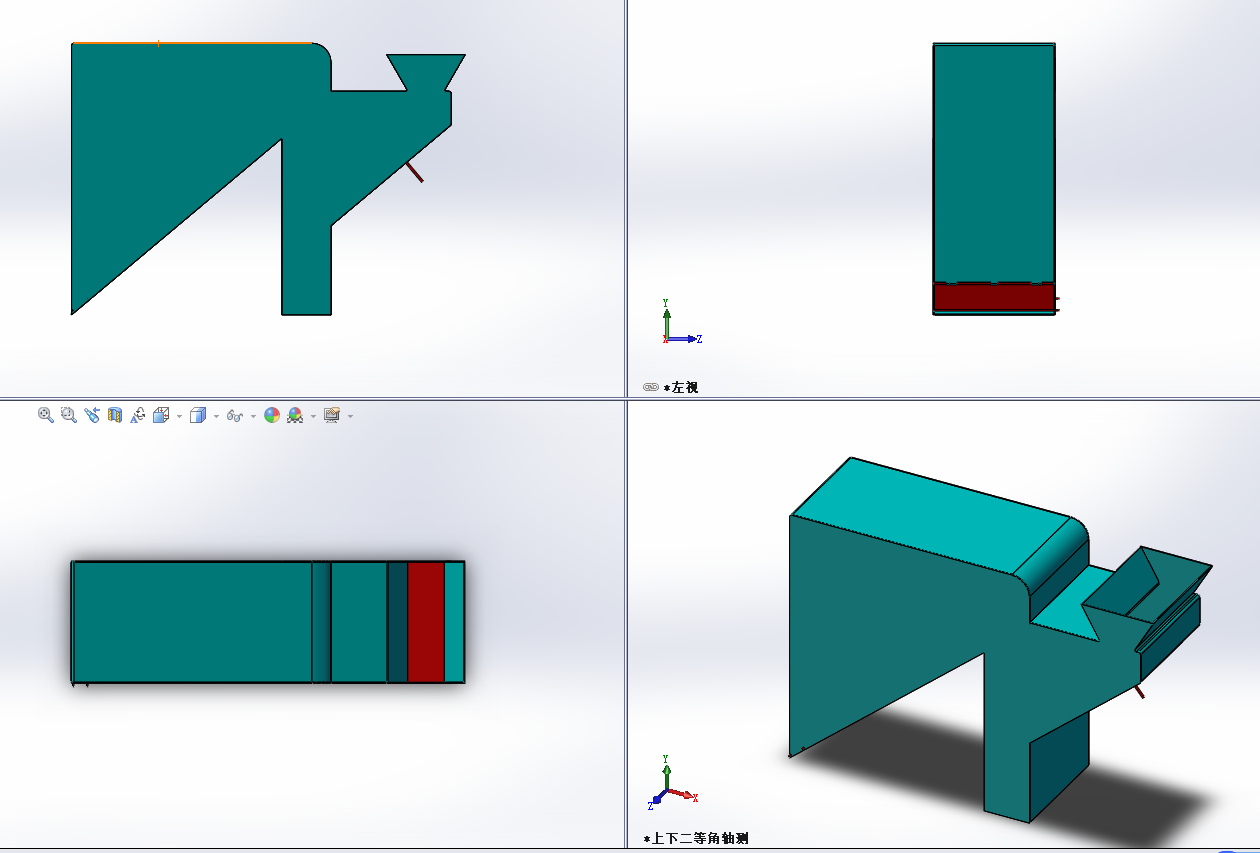The image size is (1260, 853).
Task: Click the view link icon beside 左视
Action: (x=651, y=387)
